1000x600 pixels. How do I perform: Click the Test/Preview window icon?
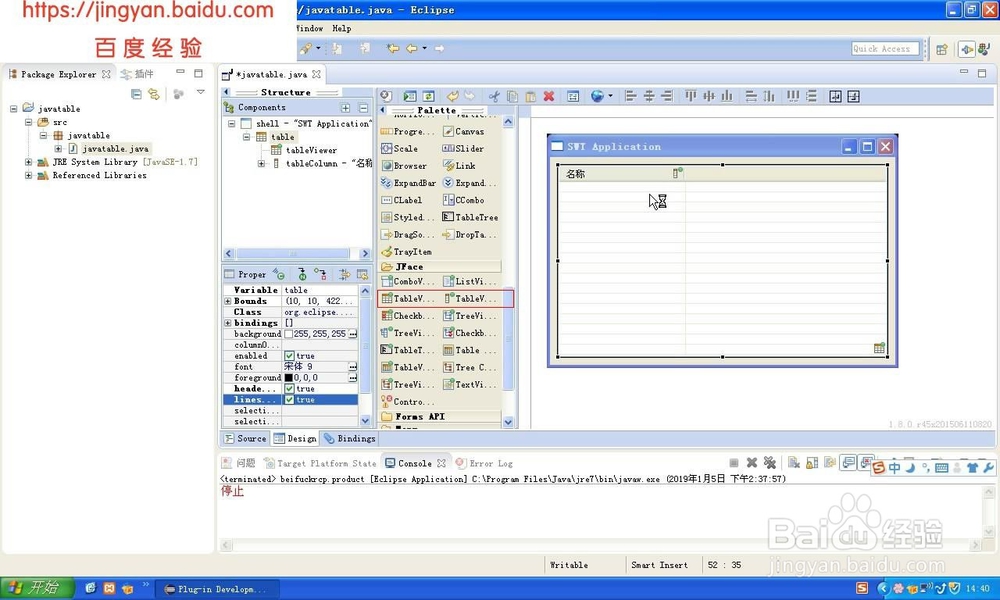click(409, 96)
